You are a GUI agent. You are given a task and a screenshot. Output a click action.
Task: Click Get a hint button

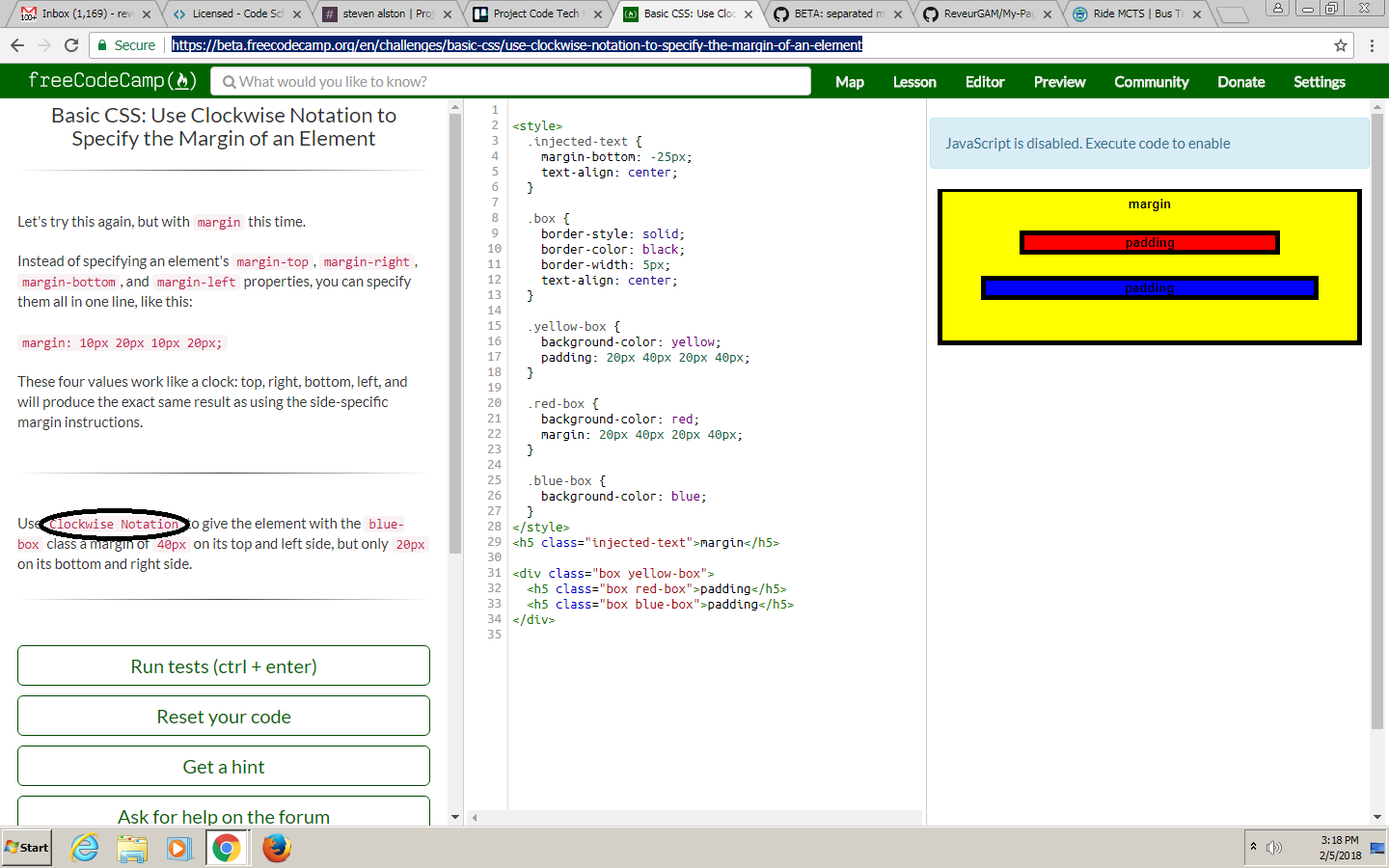(x=224, y=767)
